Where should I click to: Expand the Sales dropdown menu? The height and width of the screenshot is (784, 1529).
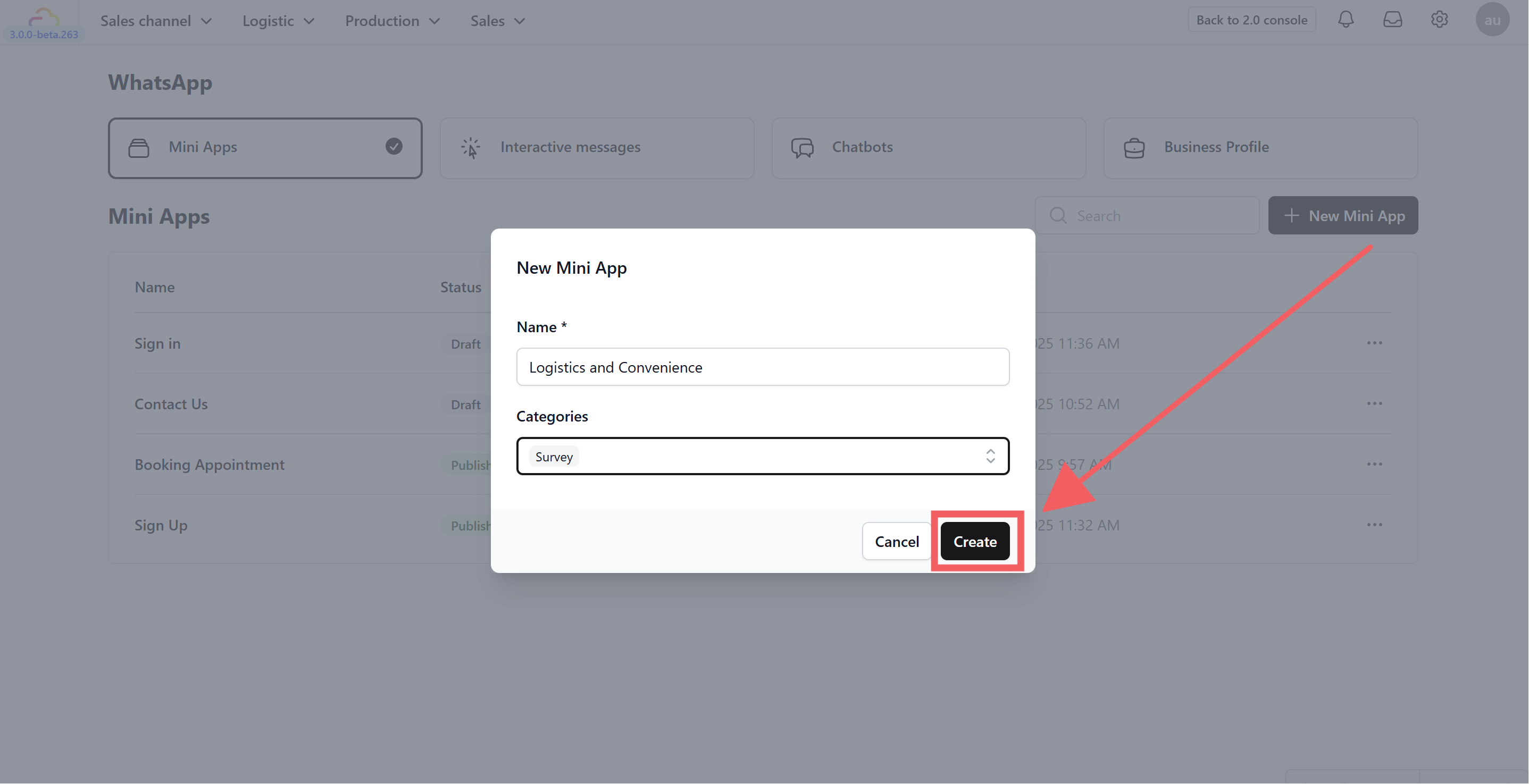coord(497,21)
